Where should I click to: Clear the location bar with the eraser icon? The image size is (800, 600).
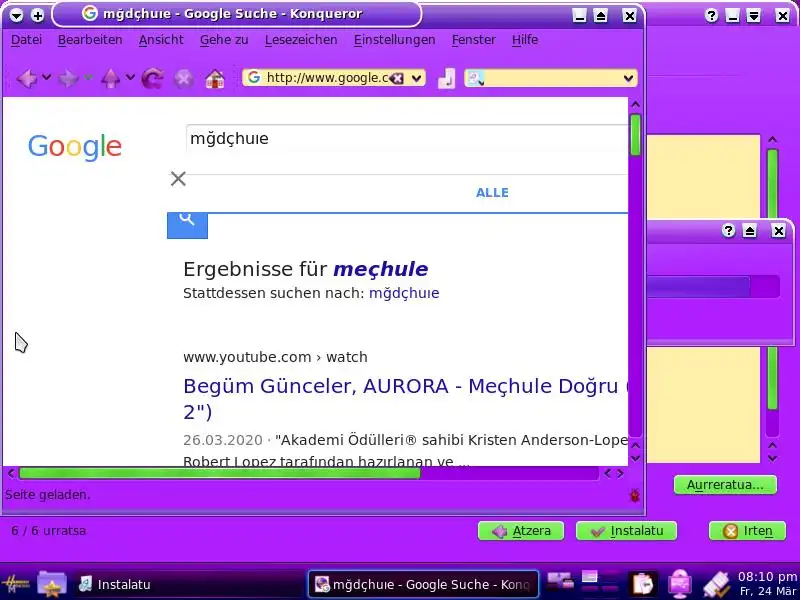pyautogui.click(x=397, y=78)
